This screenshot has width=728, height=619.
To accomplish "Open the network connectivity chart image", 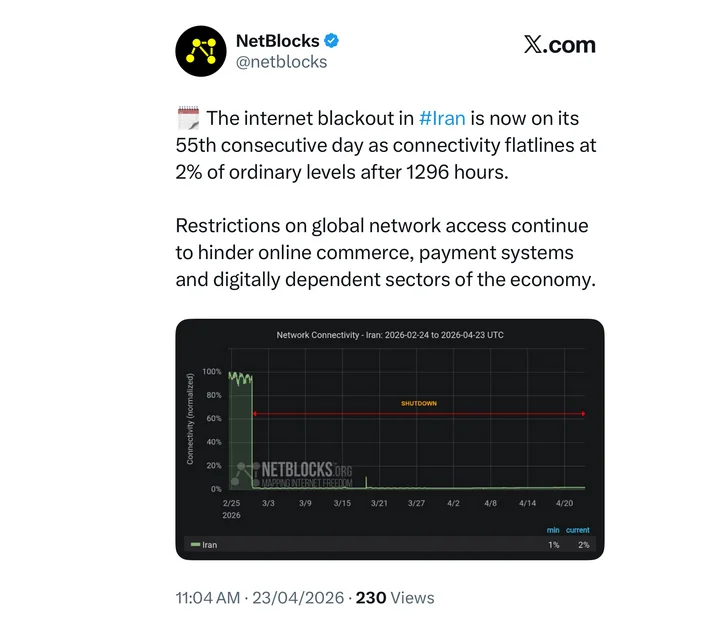I will tap(390, 439).
